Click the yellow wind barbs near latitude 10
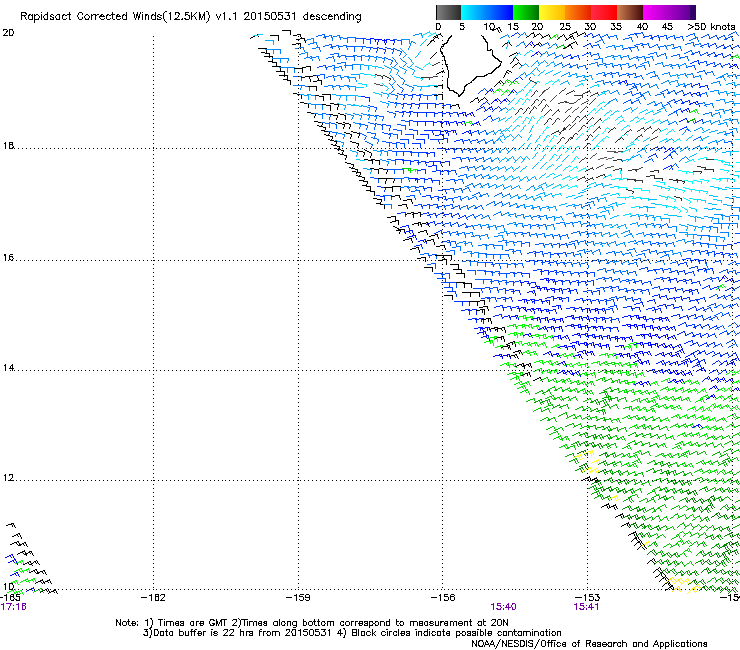 coord(683,584)
